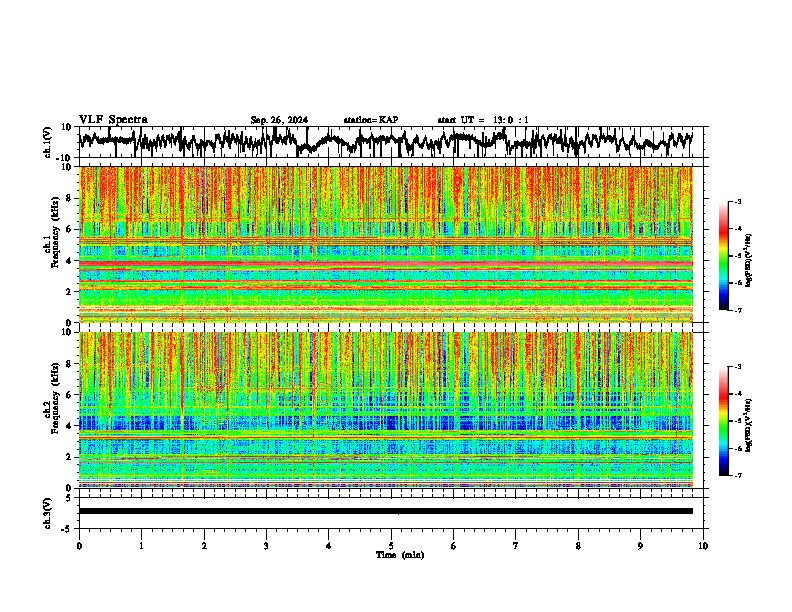
Task: Click the "start UT = 13:0 :1" text
Action: pyautogui.click(x=483, y=120)
